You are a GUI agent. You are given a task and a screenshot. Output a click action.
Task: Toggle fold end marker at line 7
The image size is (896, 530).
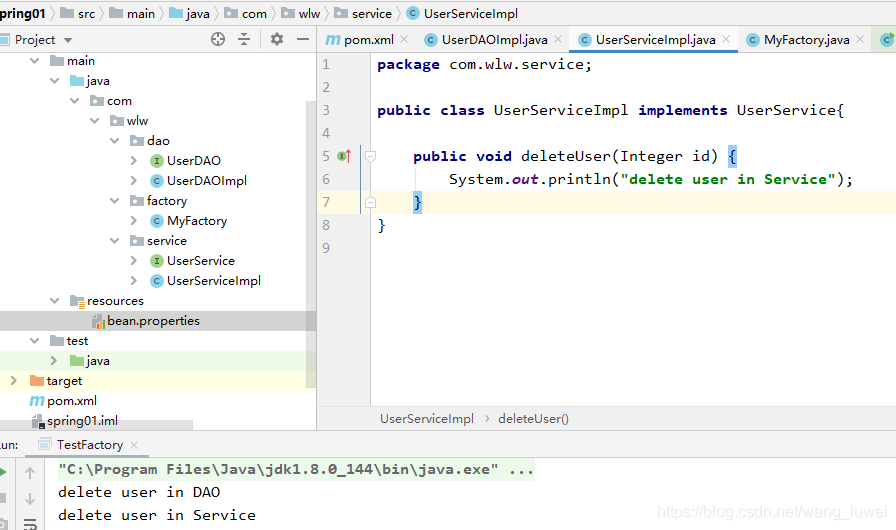pos(370,202)
